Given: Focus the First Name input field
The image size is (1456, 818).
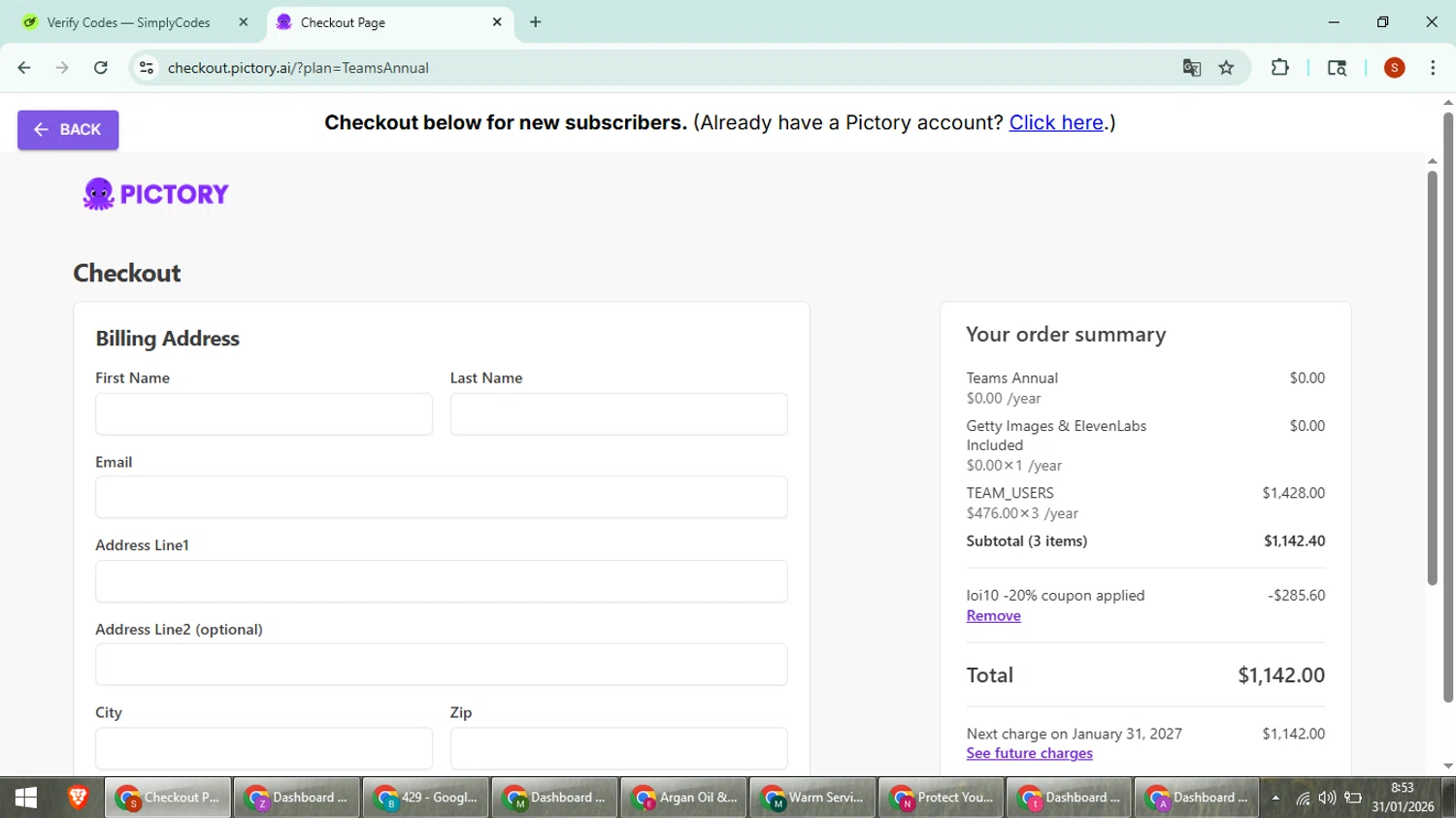Looking at the screenshot, I should [264, 414].
